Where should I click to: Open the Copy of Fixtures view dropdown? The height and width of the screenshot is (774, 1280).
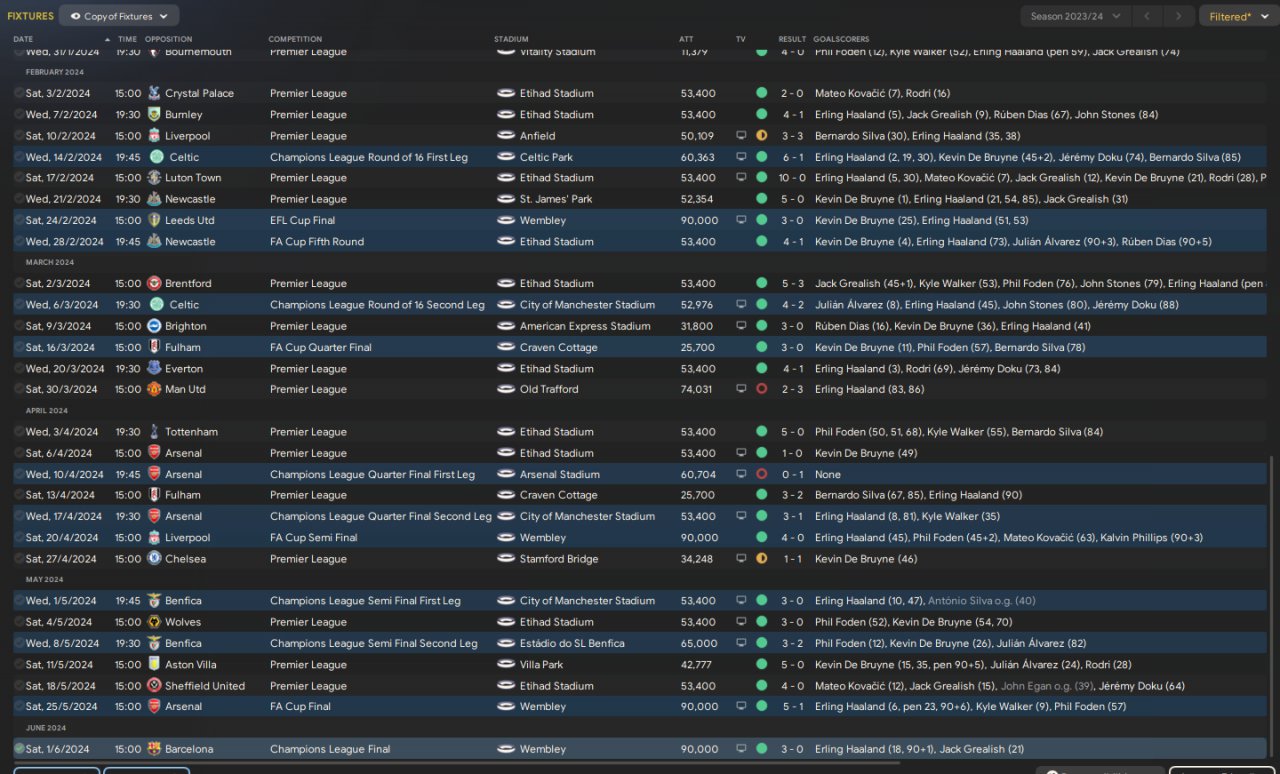[x=119, y=16]
